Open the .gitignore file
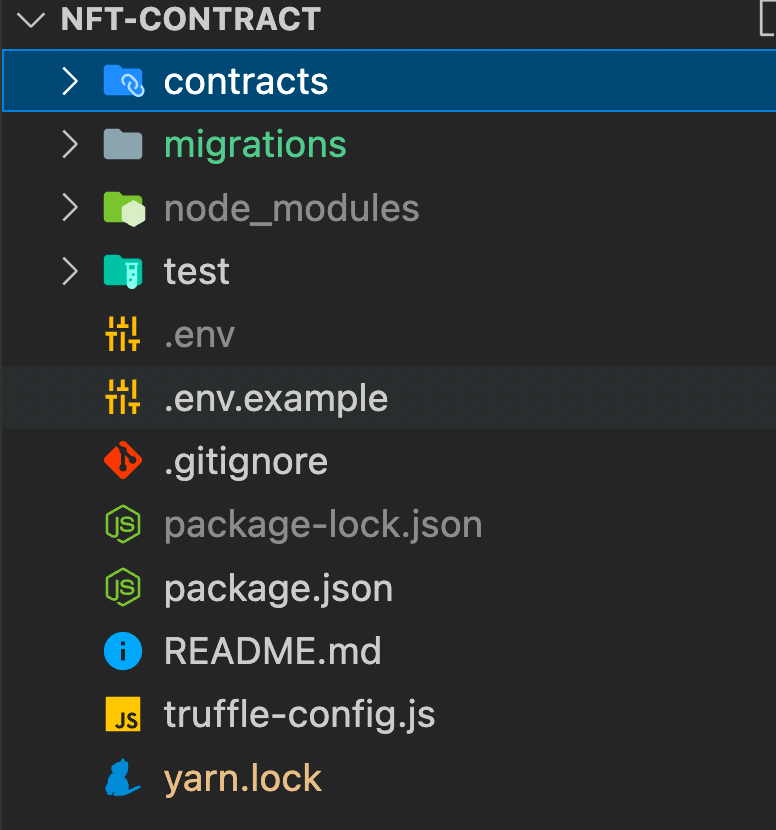776x830 pixels. click(x=246, y=461)
